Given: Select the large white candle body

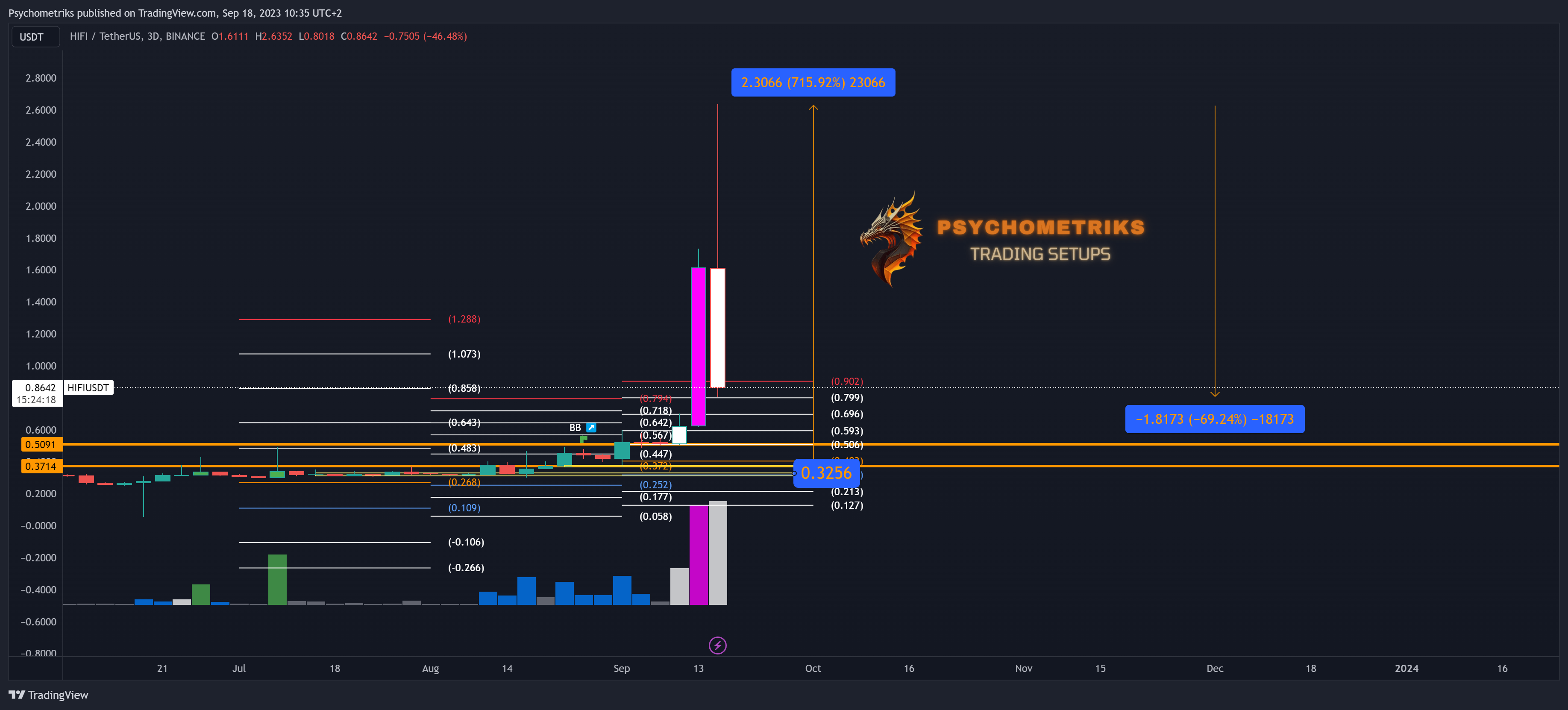Looking at the screenshot, I should point(718,327).
